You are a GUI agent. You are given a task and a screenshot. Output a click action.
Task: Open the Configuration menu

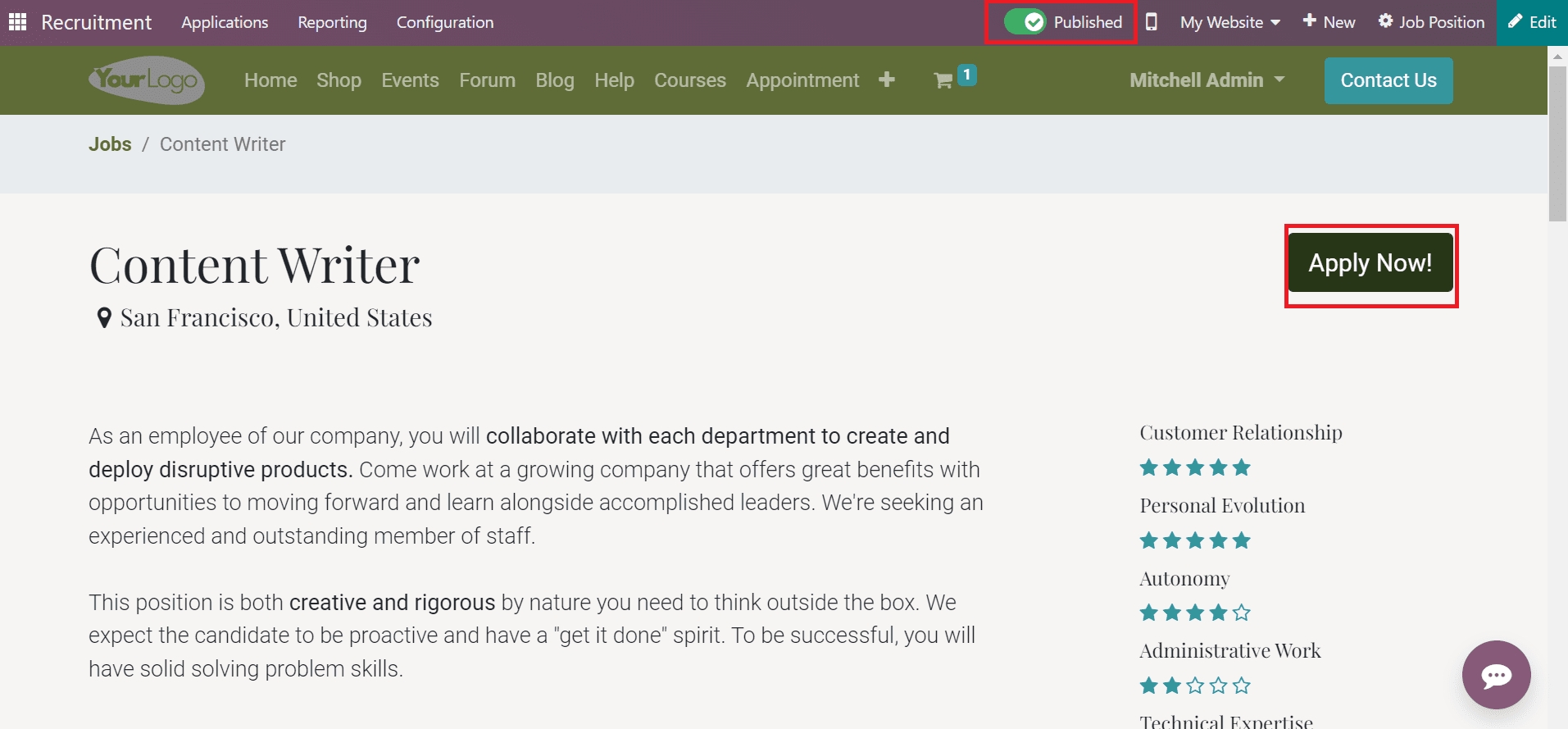click(445, 22)
